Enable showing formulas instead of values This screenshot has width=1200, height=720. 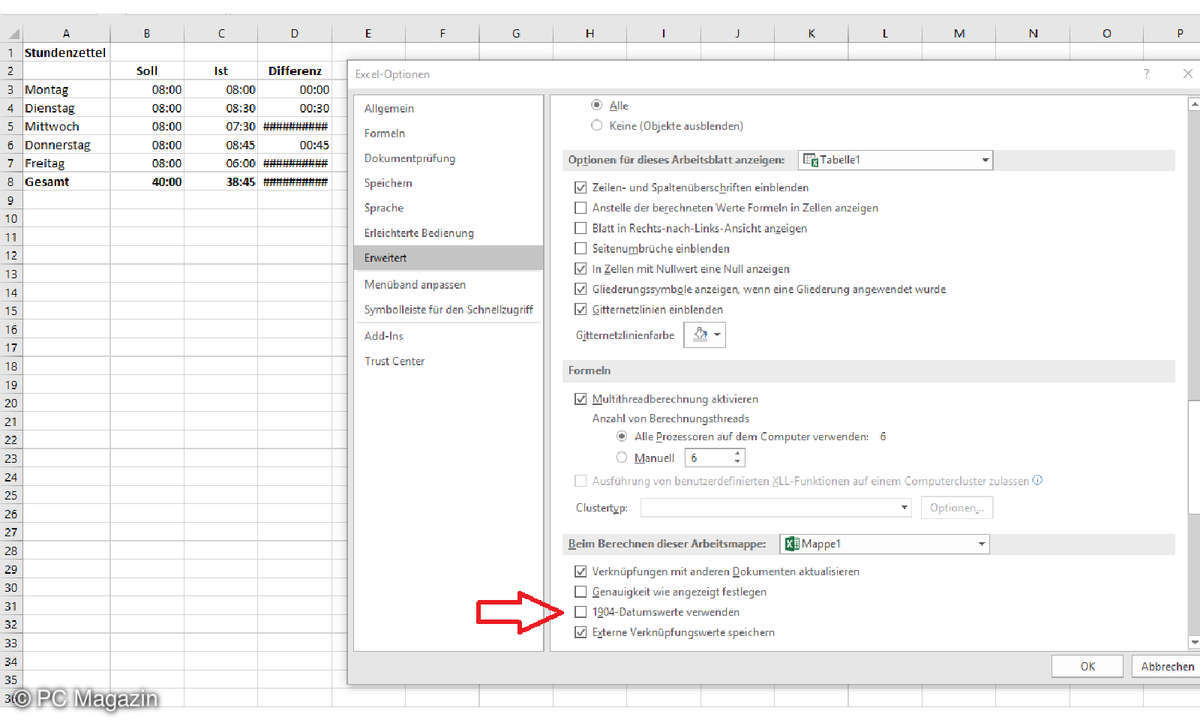click(x=581, y=208)
